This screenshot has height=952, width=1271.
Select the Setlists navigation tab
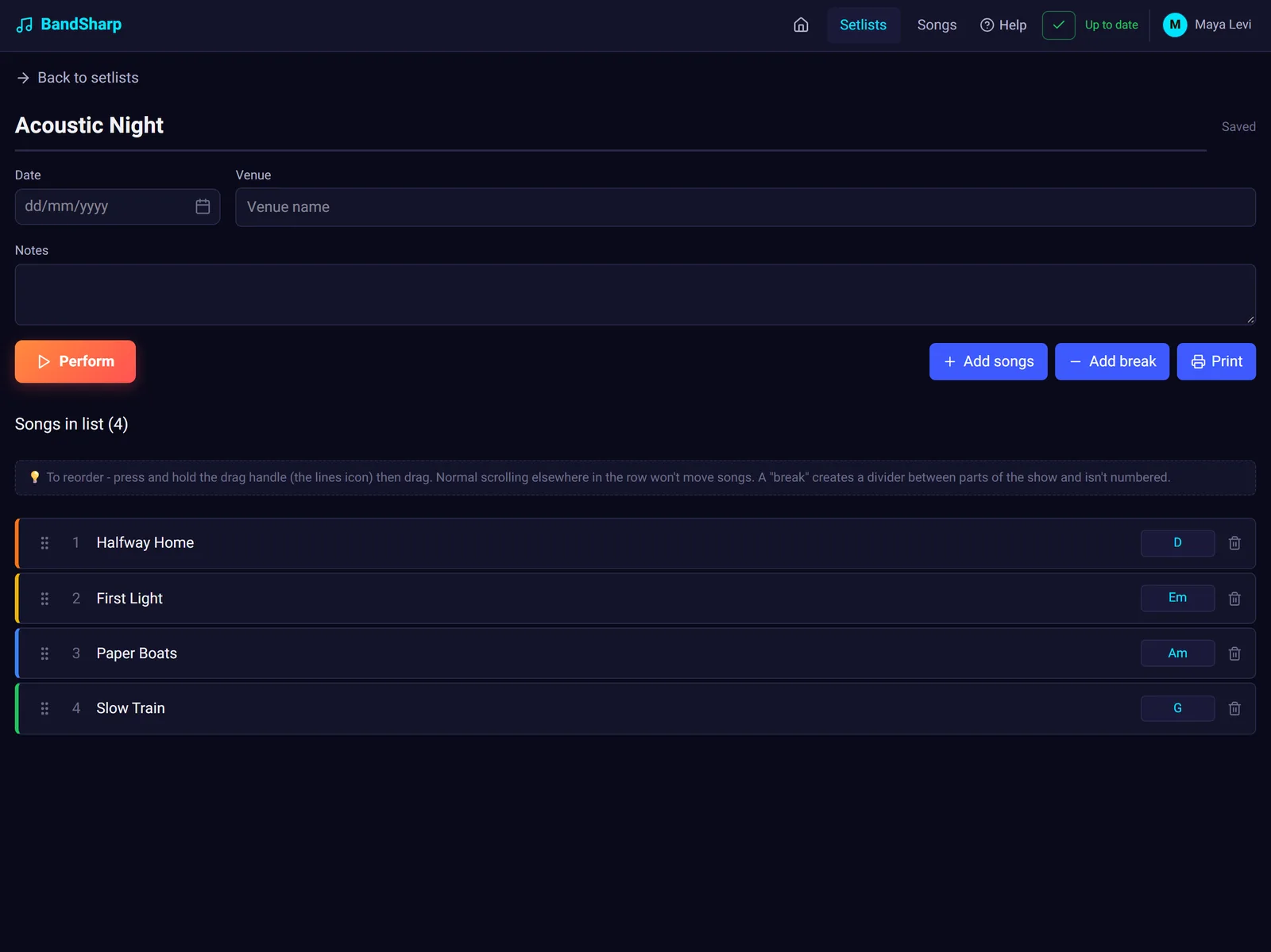click(x=863, y=25)
